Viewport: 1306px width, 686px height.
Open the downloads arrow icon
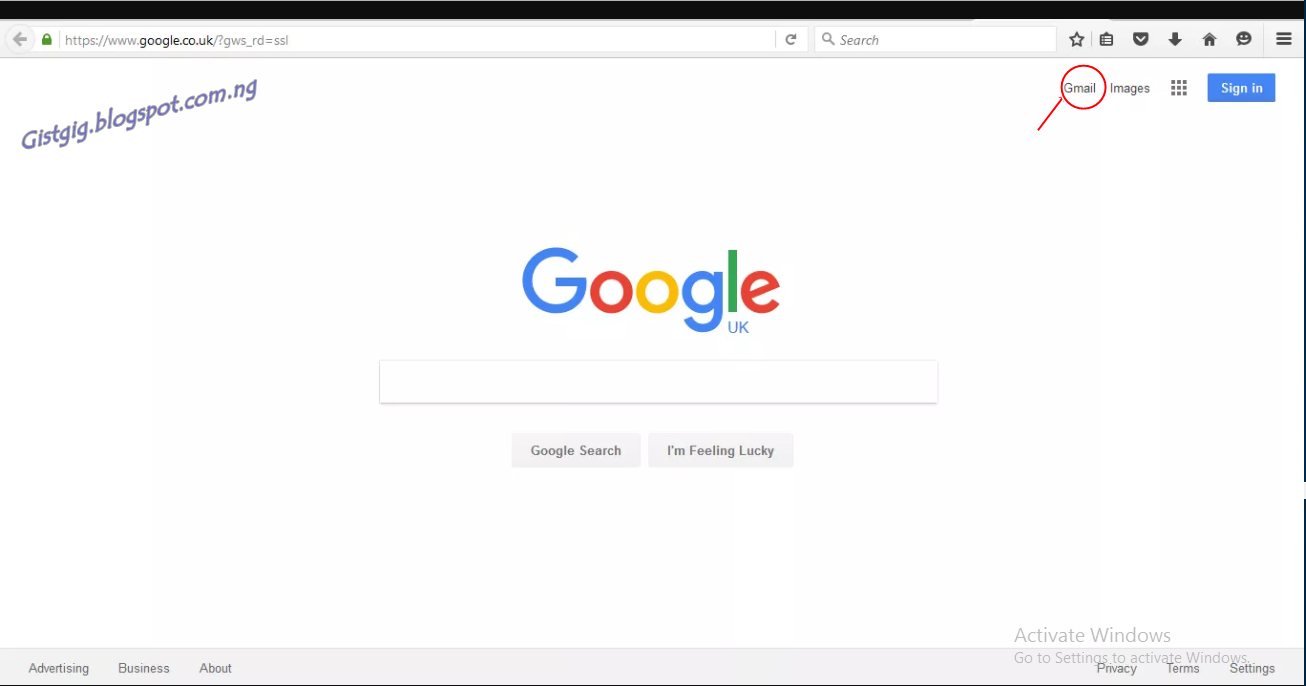tap(1175, 40)
